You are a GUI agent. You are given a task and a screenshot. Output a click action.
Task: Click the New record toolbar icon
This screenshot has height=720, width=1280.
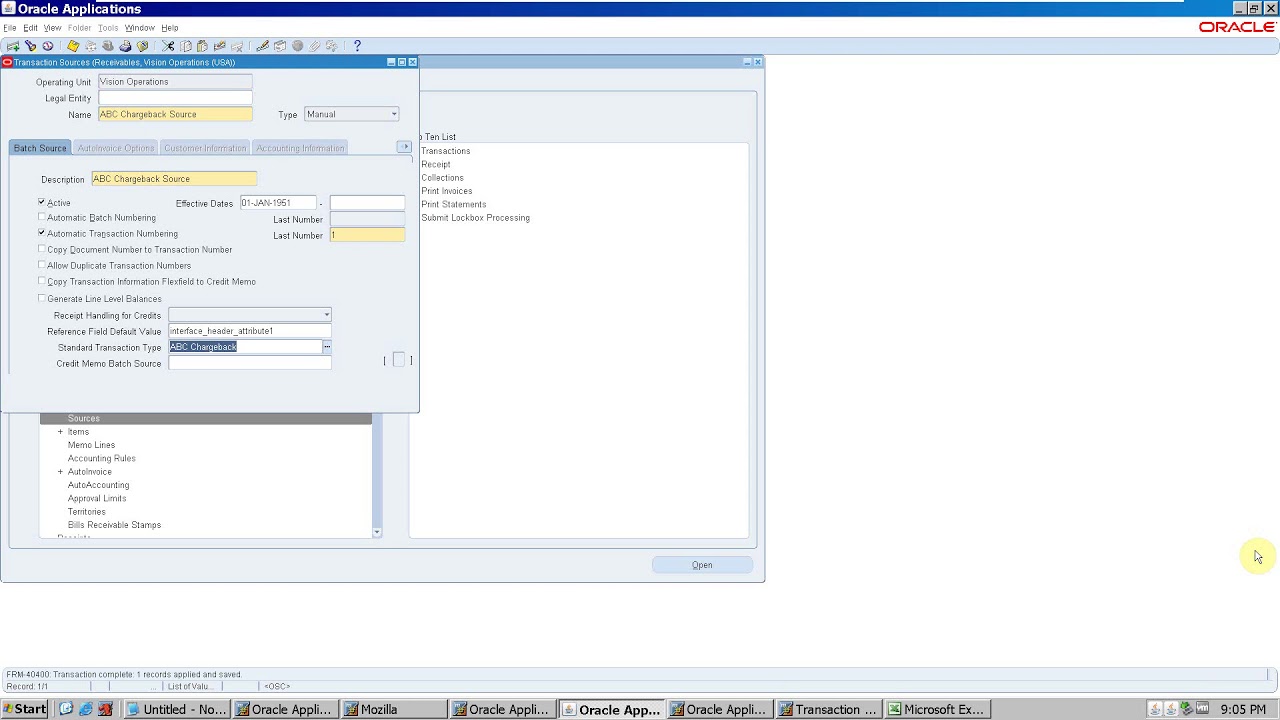pos(13,46)
